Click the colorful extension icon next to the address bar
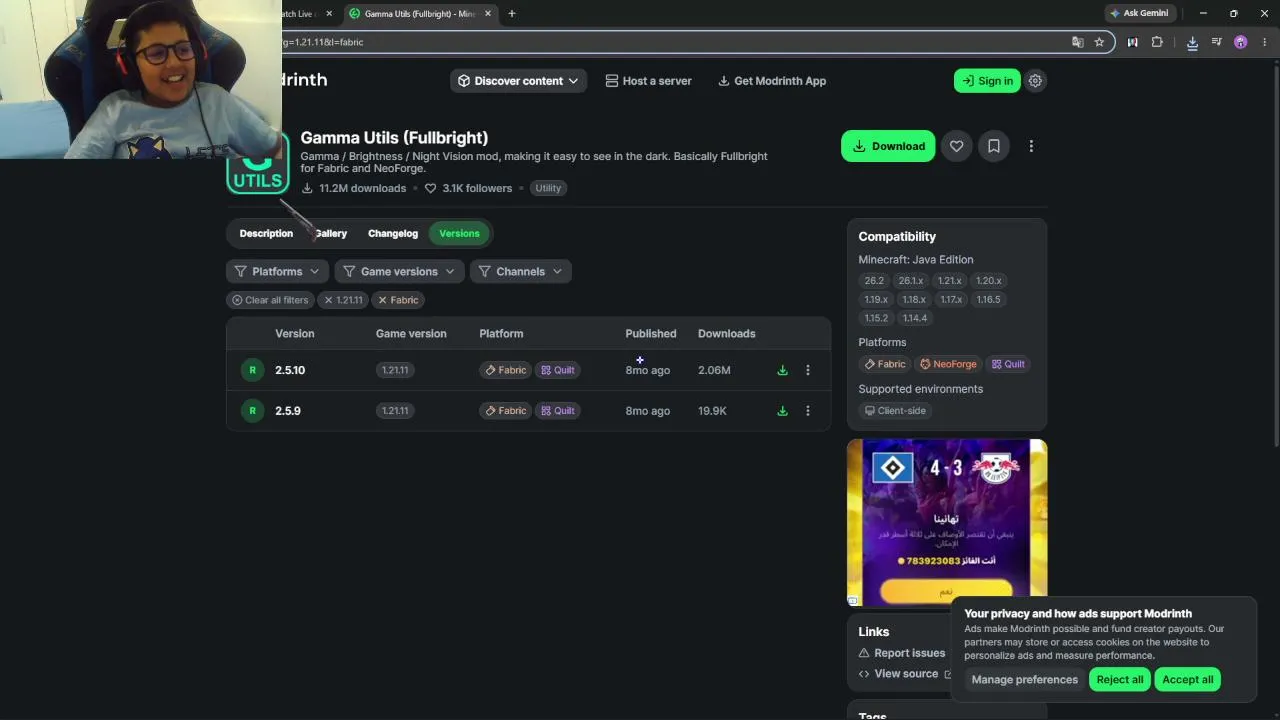The width and height of the screenshot is (1280, 720). coord(1132,42)
